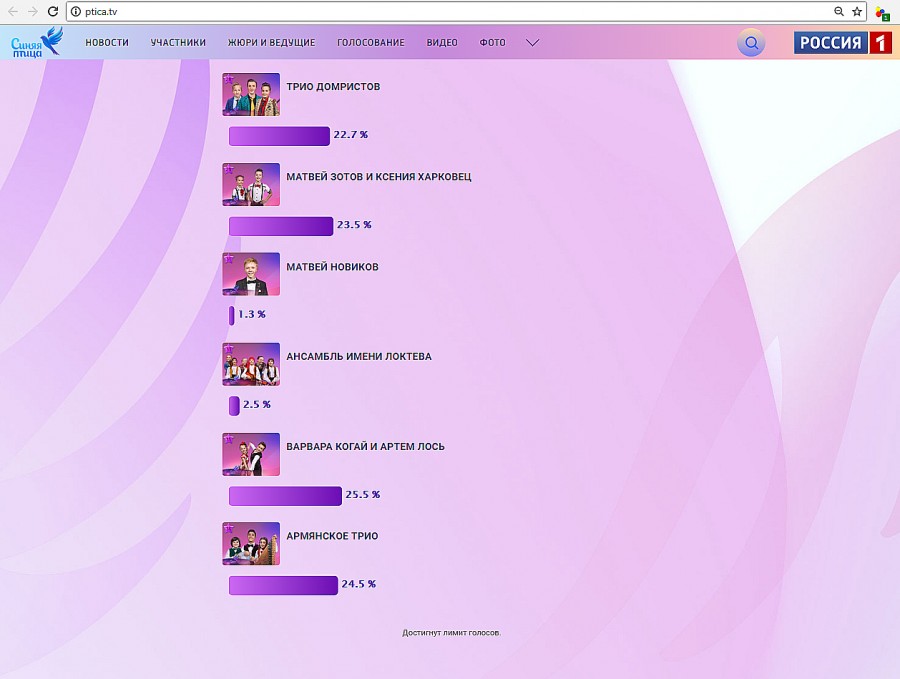Bookmark page with the star icon
Image resolution: width=900 pixels, height=679 pixels.
pos(857,11)
